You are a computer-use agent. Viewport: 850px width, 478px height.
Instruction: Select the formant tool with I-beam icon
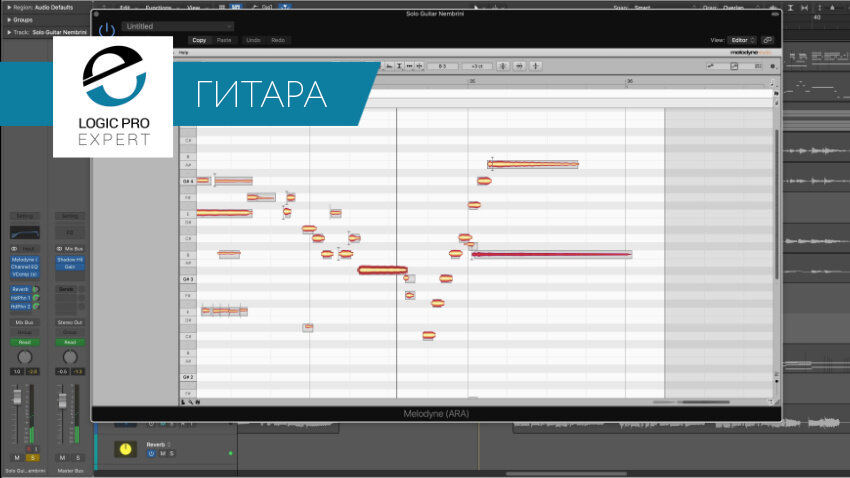[400, 66]
